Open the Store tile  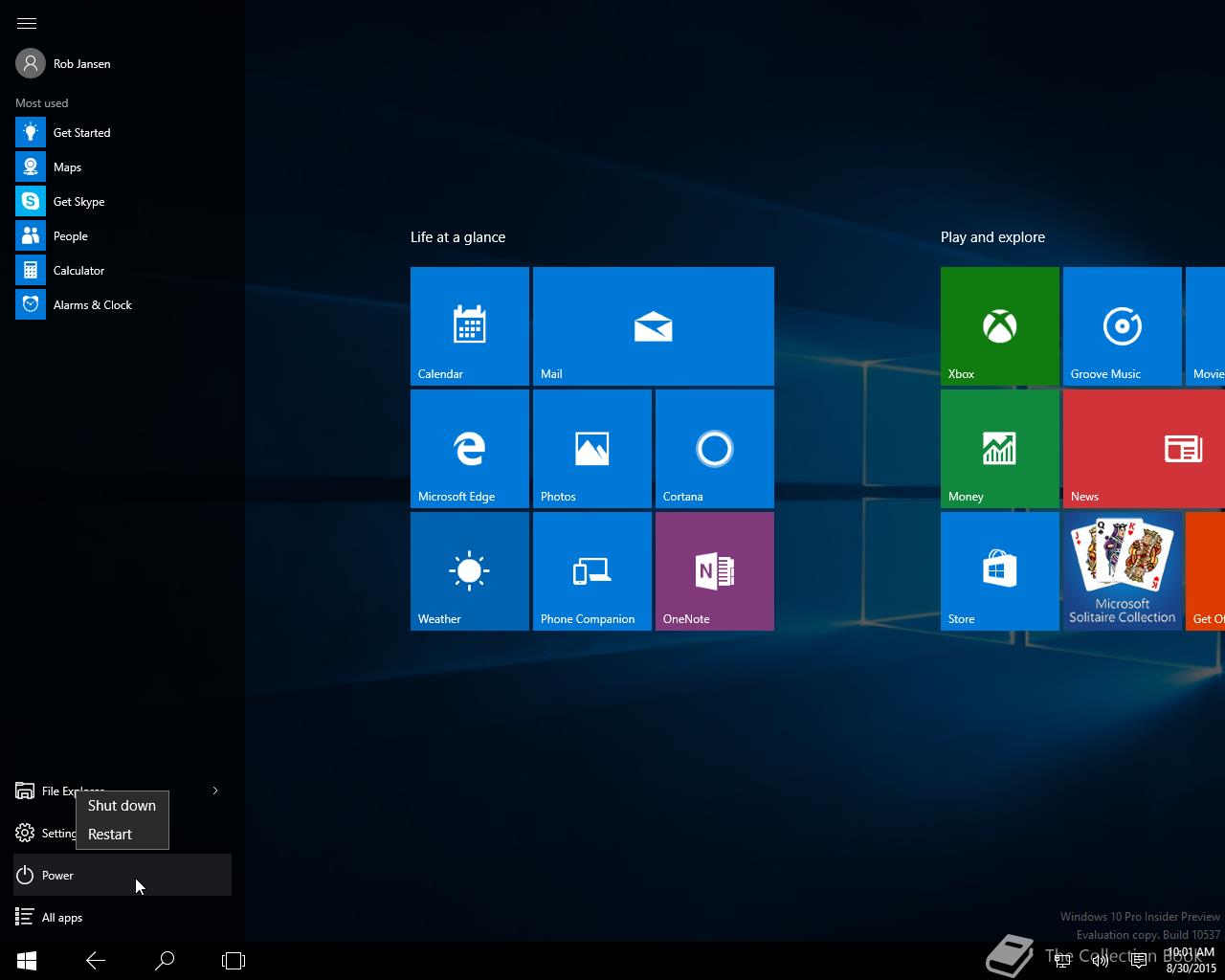[x=999, y=571]
